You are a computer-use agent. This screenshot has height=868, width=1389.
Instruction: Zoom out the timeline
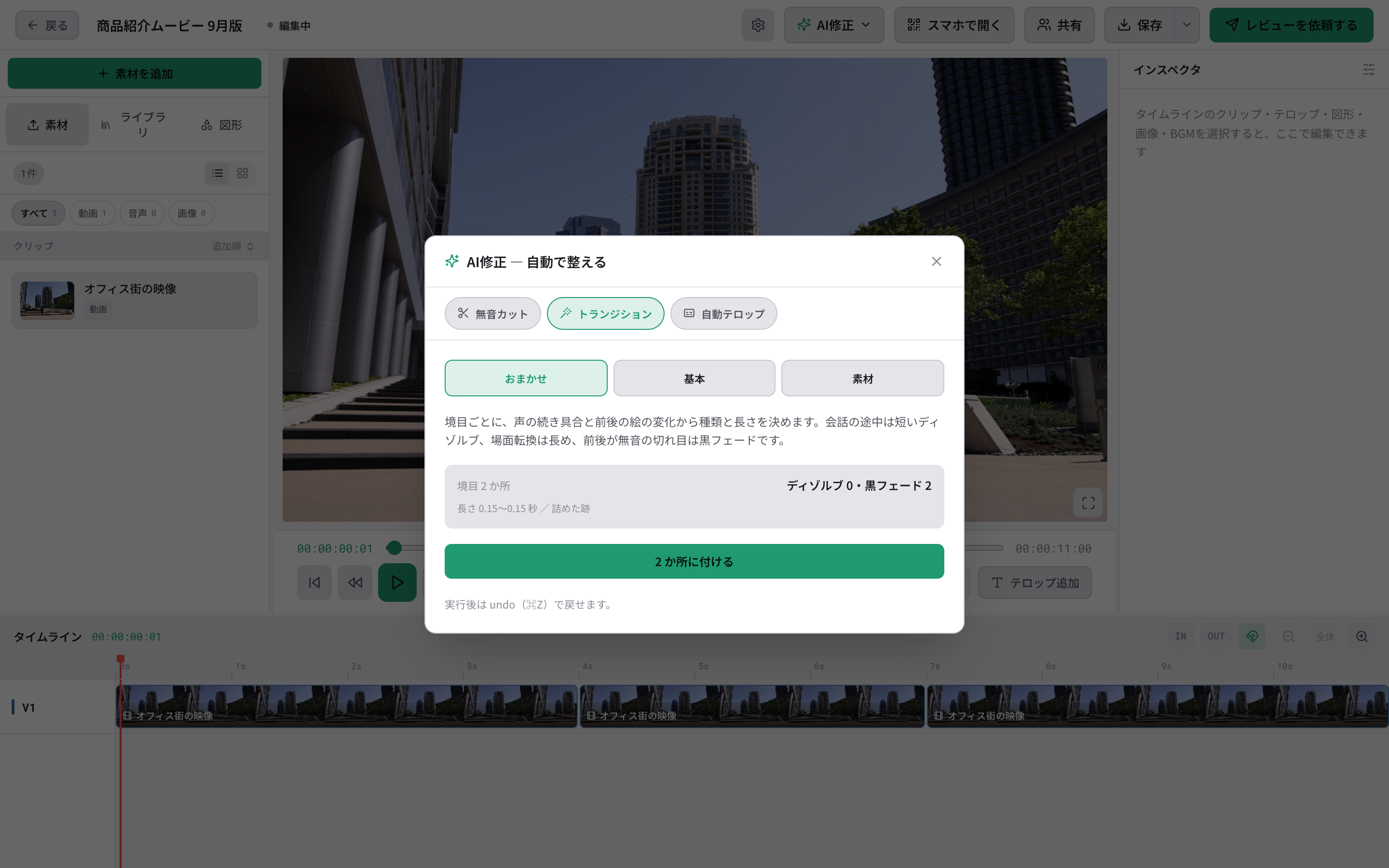1289,636
